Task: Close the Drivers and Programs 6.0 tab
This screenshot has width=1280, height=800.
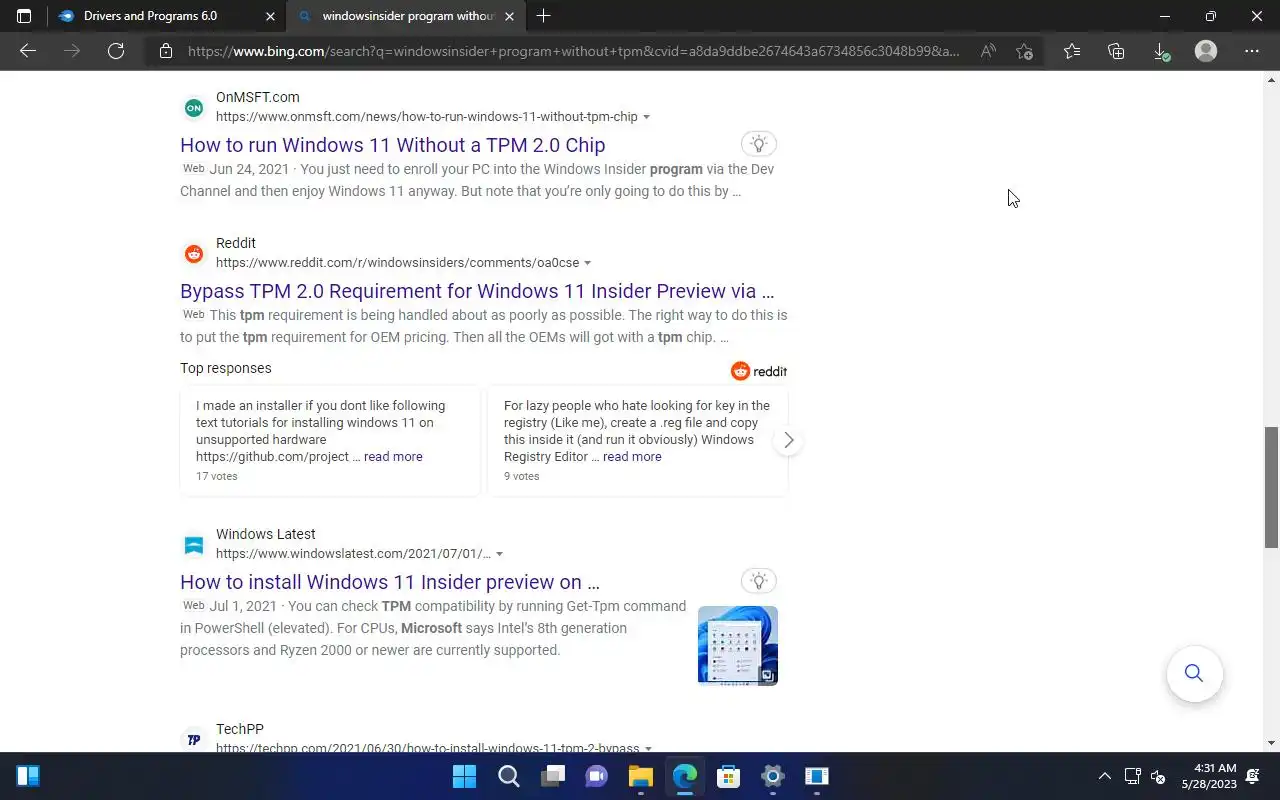Action: (270, 16)
